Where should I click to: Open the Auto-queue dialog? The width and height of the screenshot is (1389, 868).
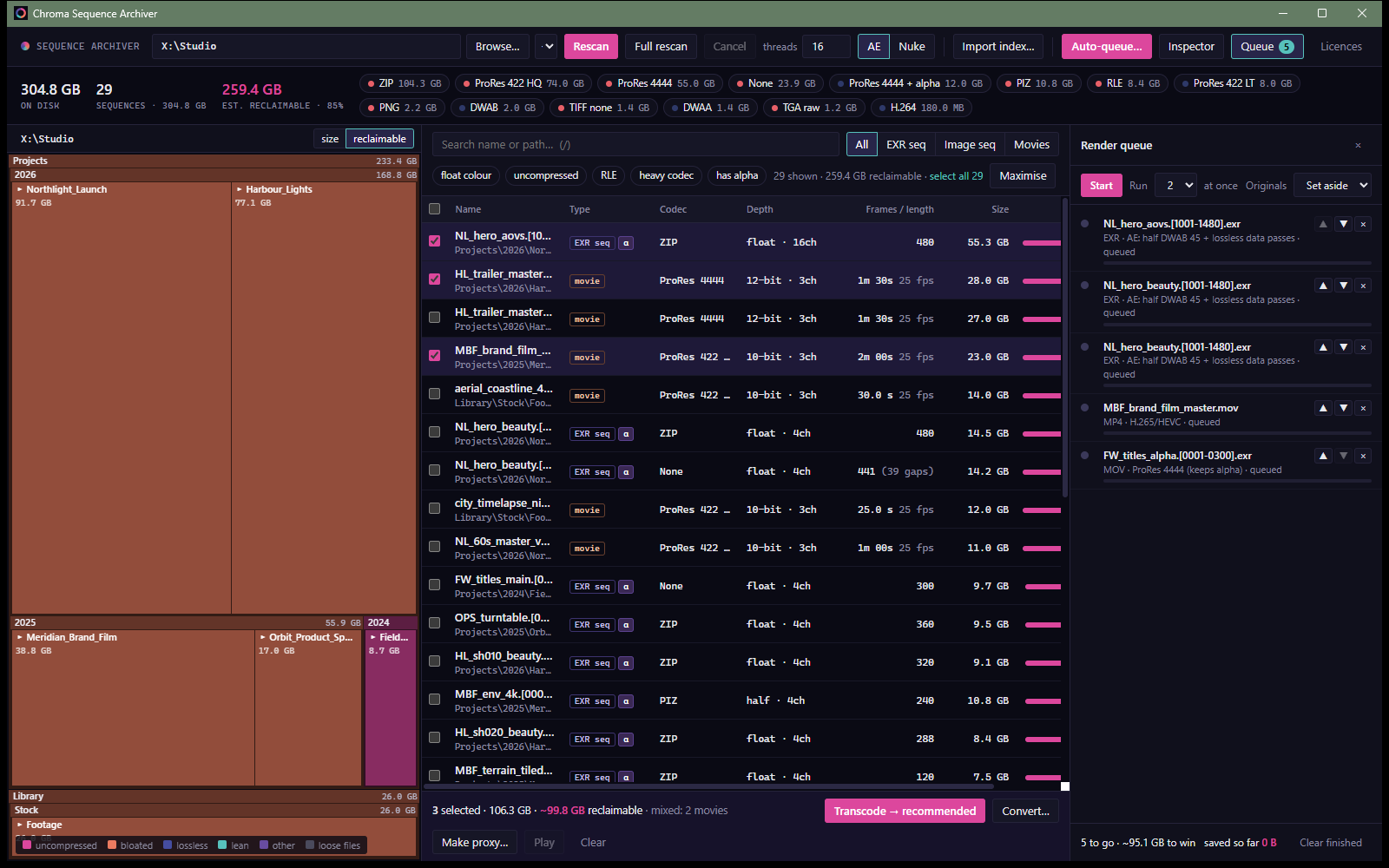1107,47
